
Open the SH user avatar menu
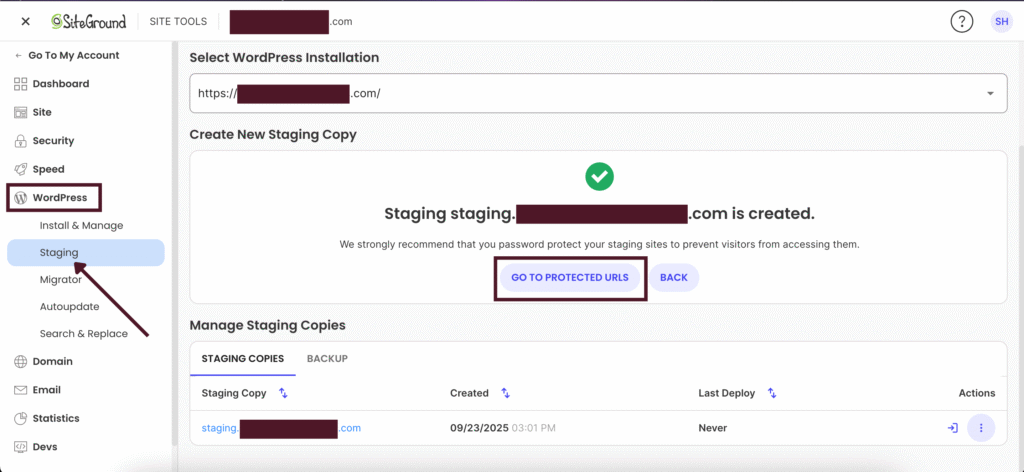click(x=1001, y=22)
